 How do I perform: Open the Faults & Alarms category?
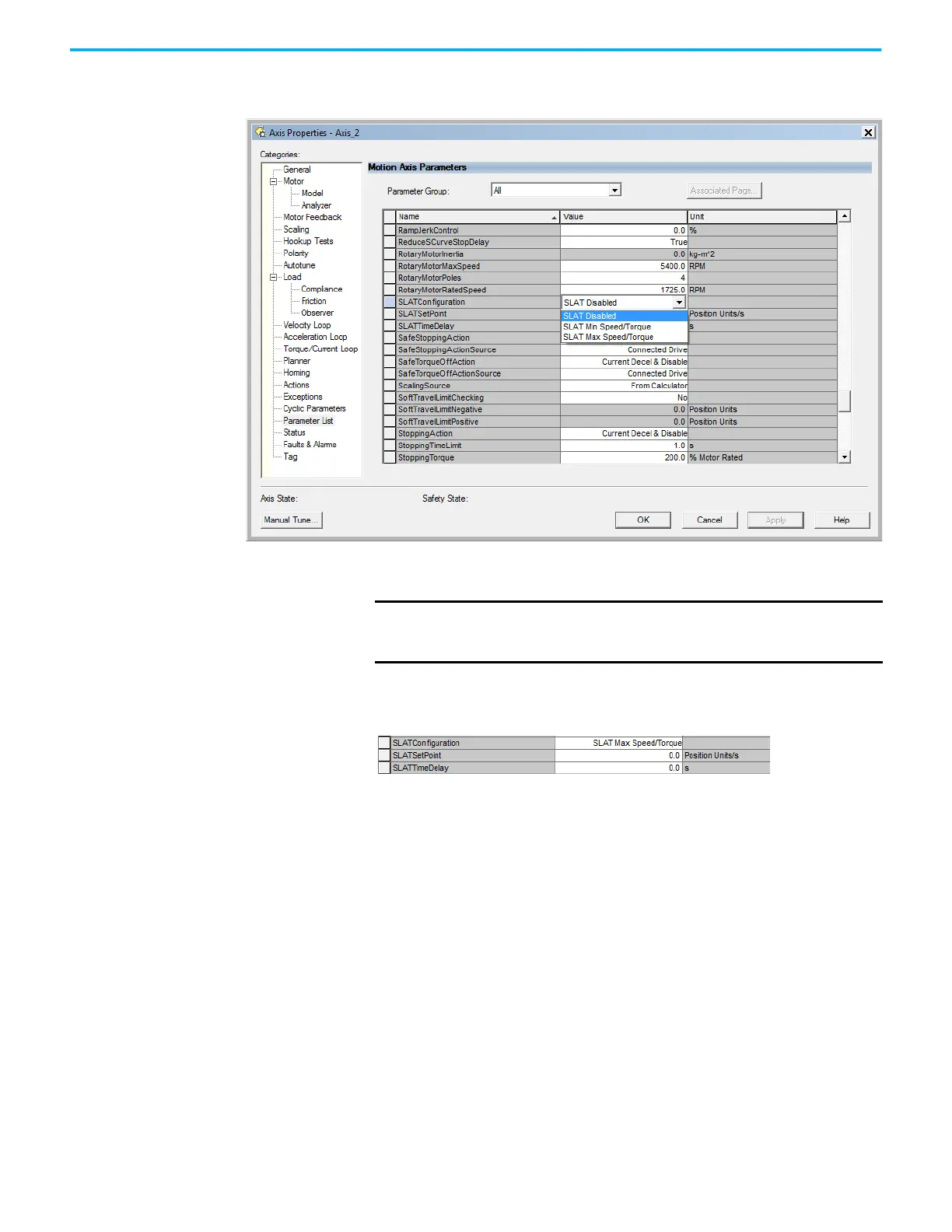click(x=310, y=445)
